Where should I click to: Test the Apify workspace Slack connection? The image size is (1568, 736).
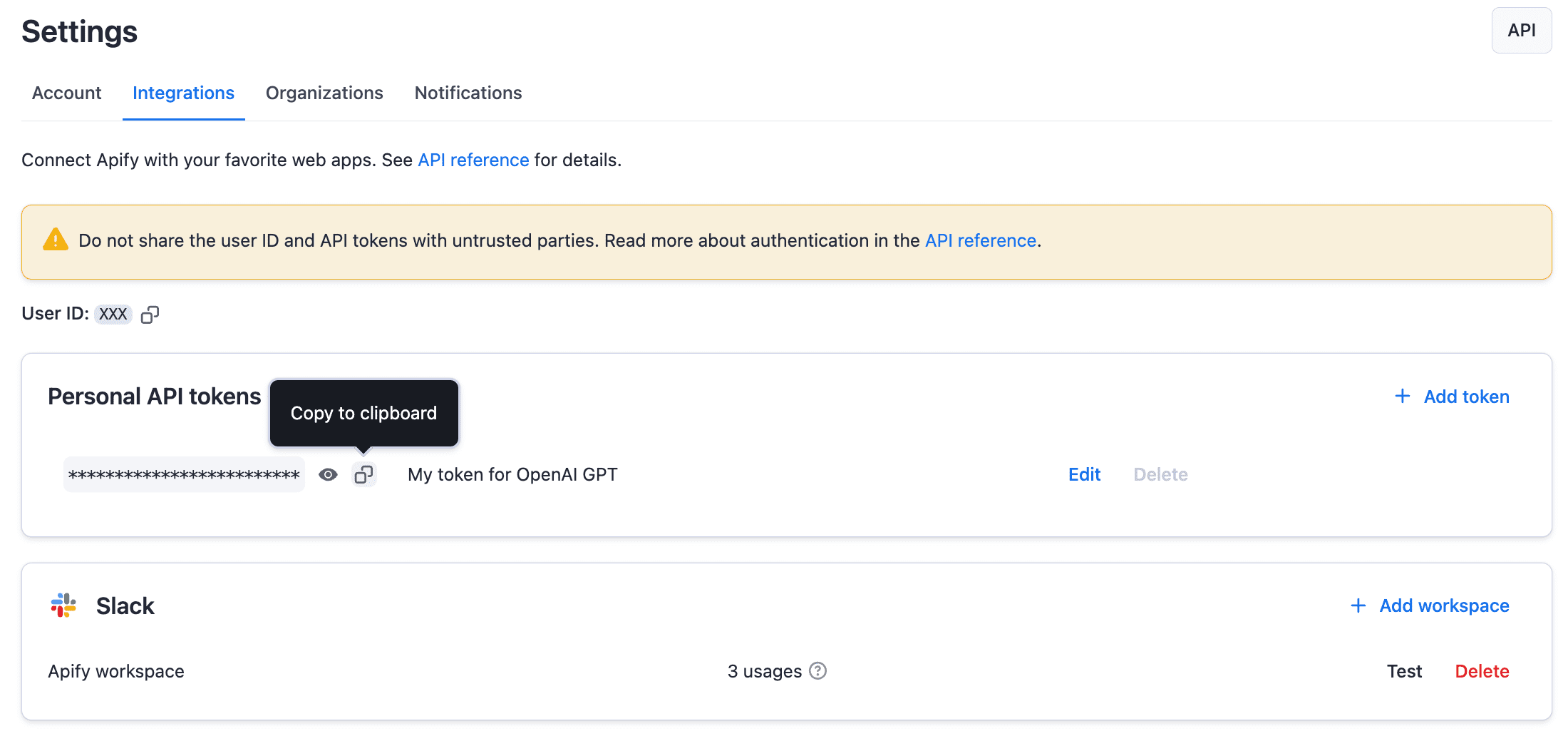[x=1403, y=670]
